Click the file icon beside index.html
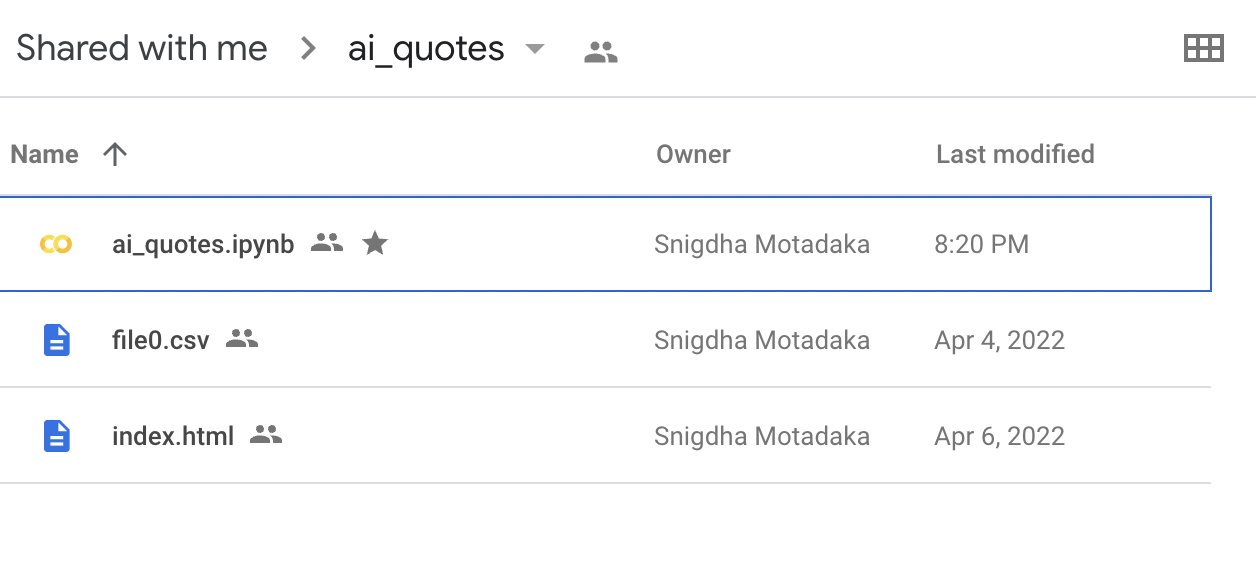Screen dimensions: 1256x580 point(57,435)
